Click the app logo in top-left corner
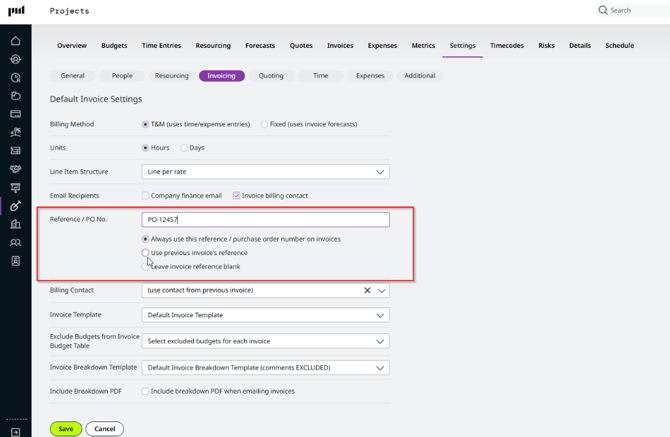 pos(16,10)
